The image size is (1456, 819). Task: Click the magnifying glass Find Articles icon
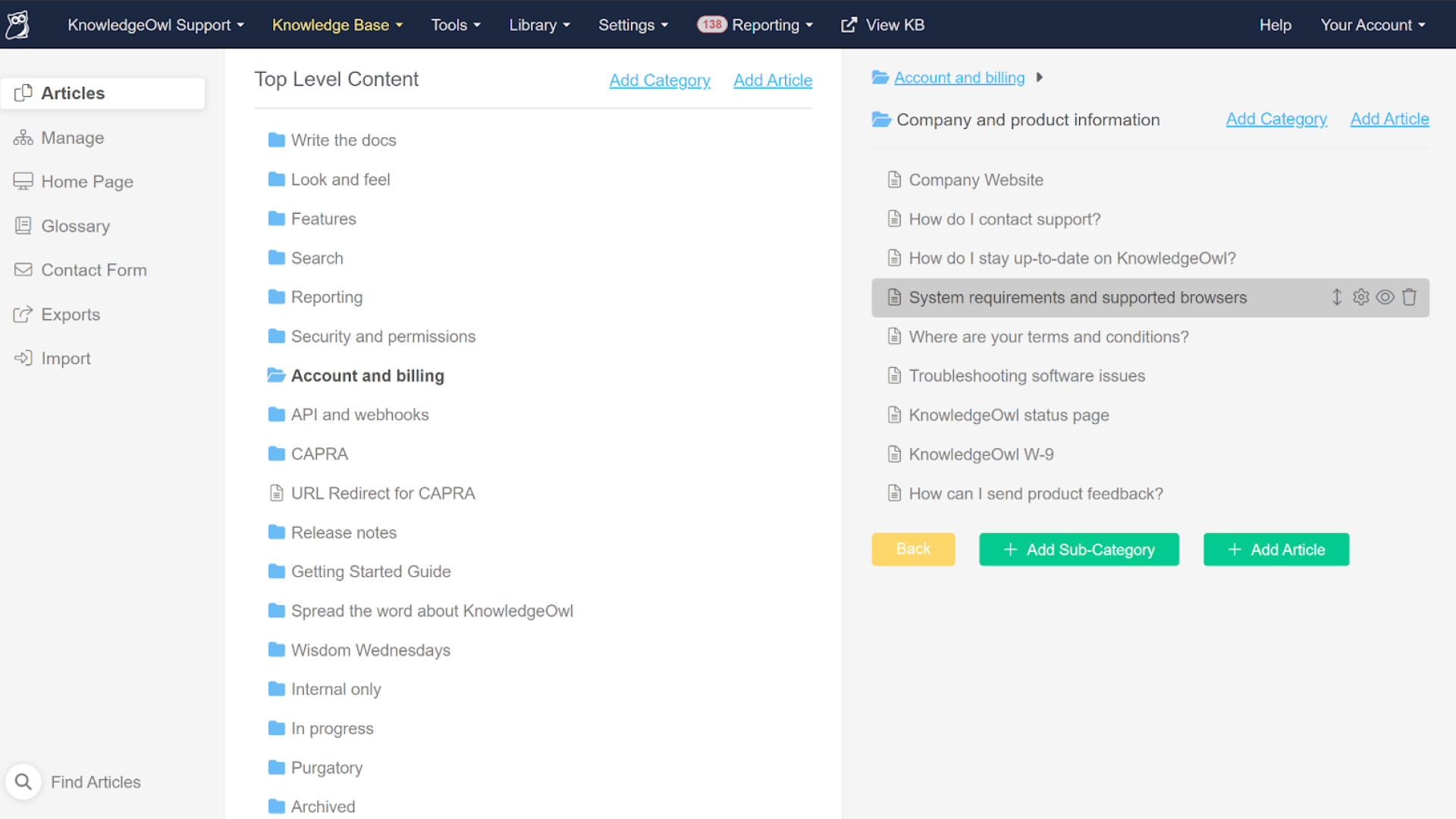click(24, 782)
